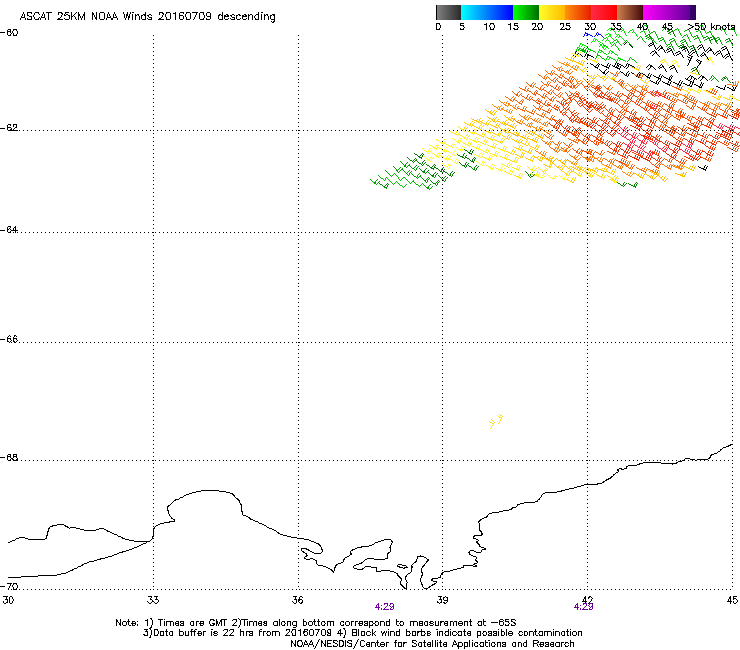Viewport: 740px width, 650px height.
Task: Click the longitude label "45" on the bottom axis
Action: pos(732,600)
